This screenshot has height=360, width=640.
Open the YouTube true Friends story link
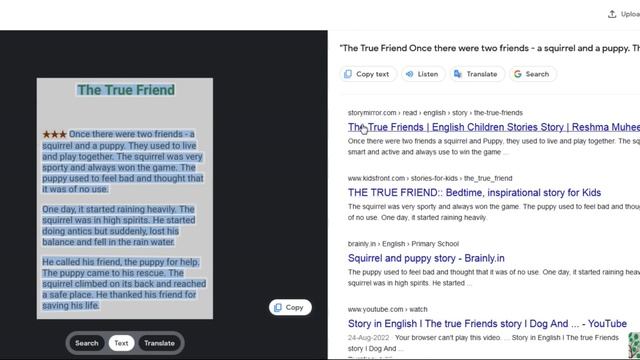(487, 323)
